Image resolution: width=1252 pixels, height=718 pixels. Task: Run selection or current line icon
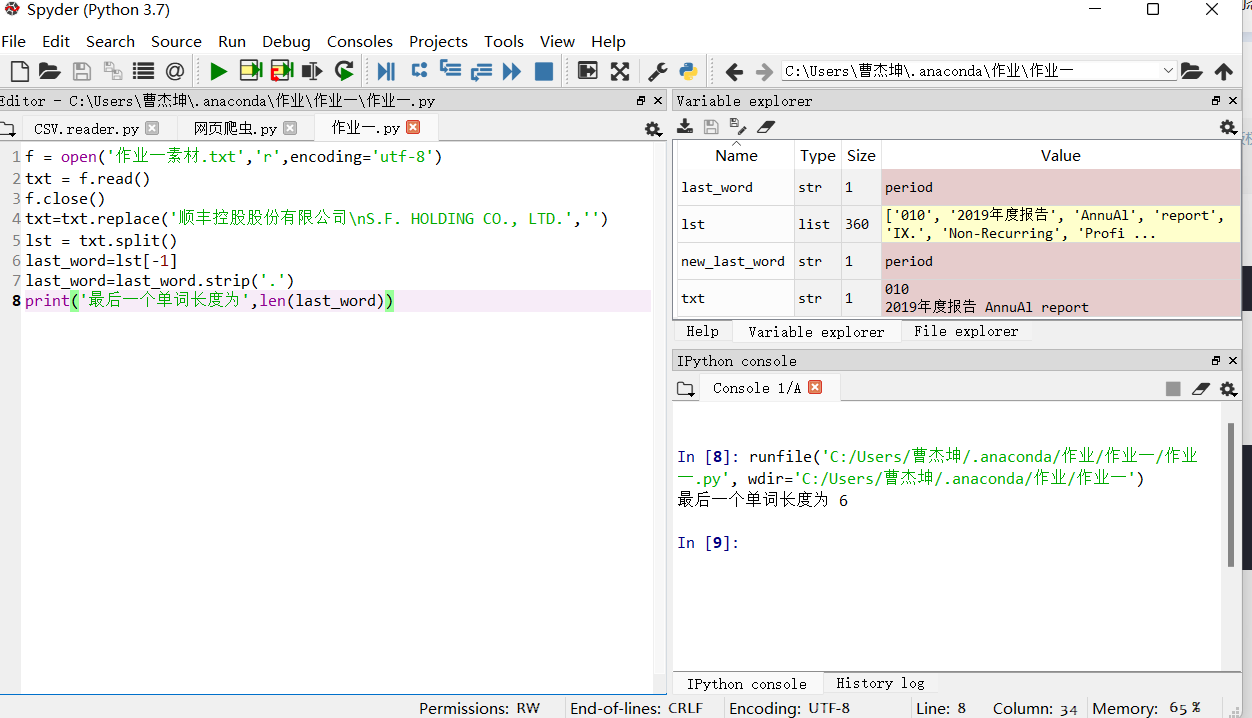point(312,71)
